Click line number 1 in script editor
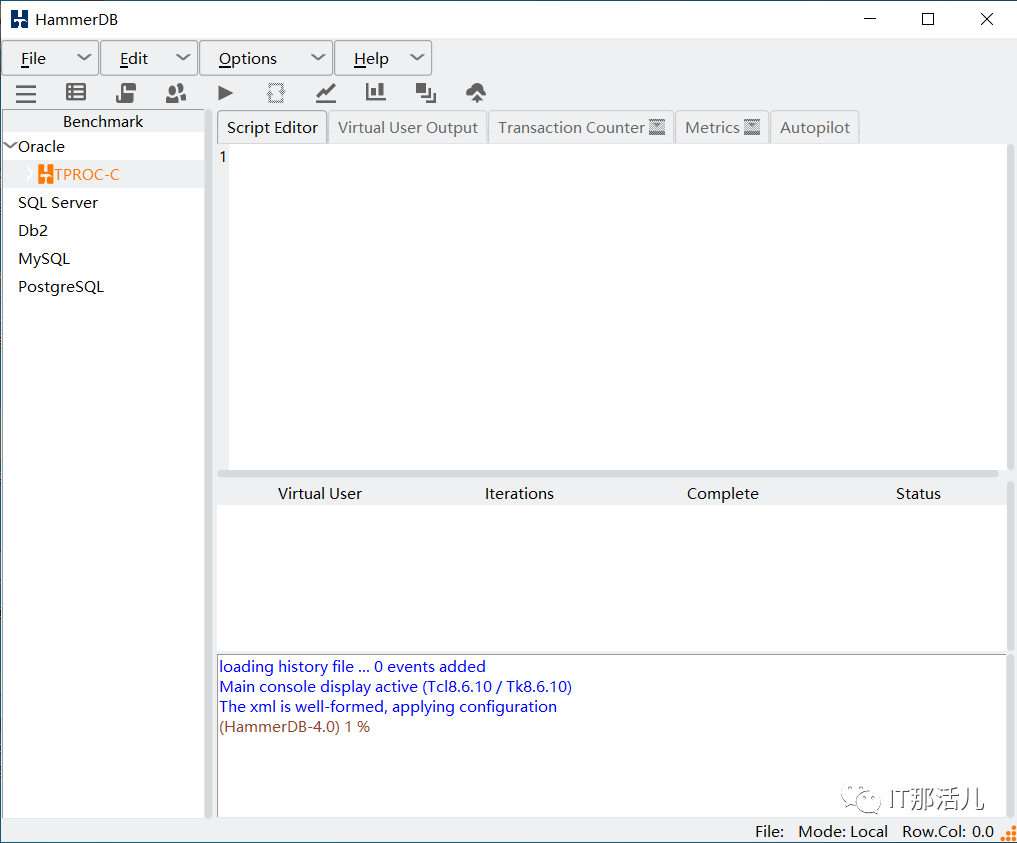Viewport: 1017px width, 843px height. click(x=223, y=157)
